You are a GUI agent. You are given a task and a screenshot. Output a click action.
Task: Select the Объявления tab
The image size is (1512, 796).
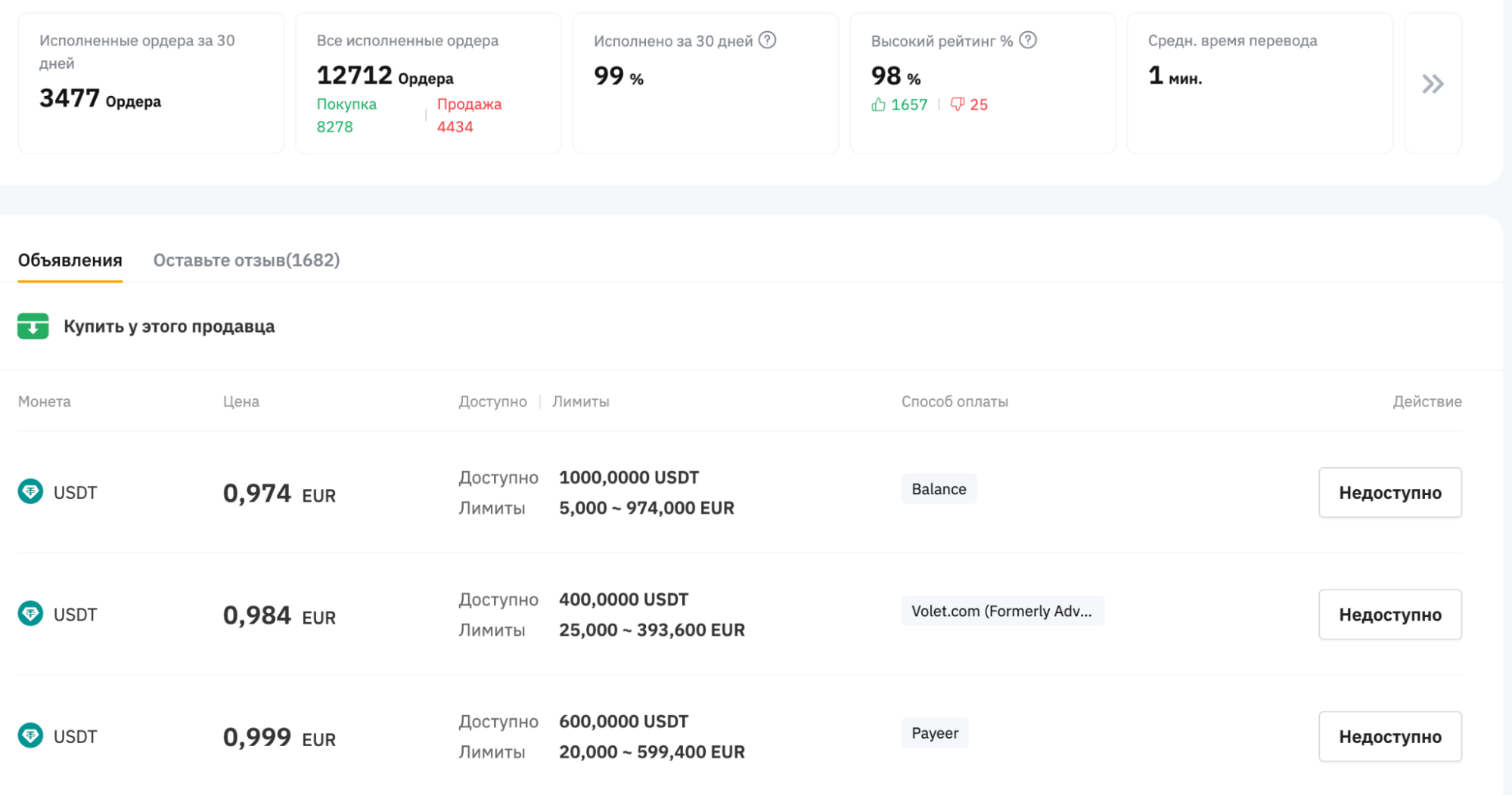pyautogui.click(x=70, y=260)
